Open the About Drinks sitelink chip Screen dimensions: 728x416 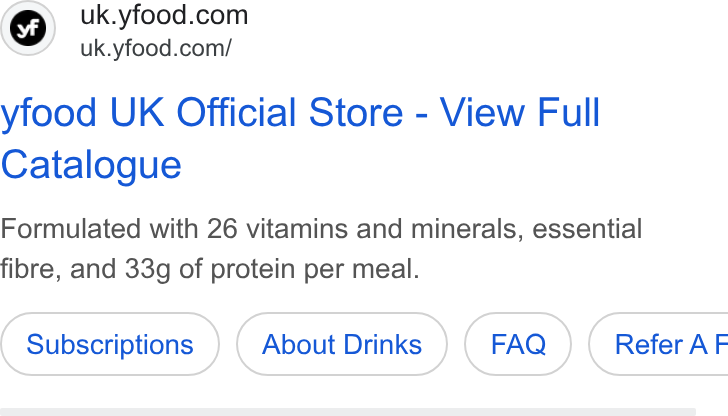[x=342, y=344]
